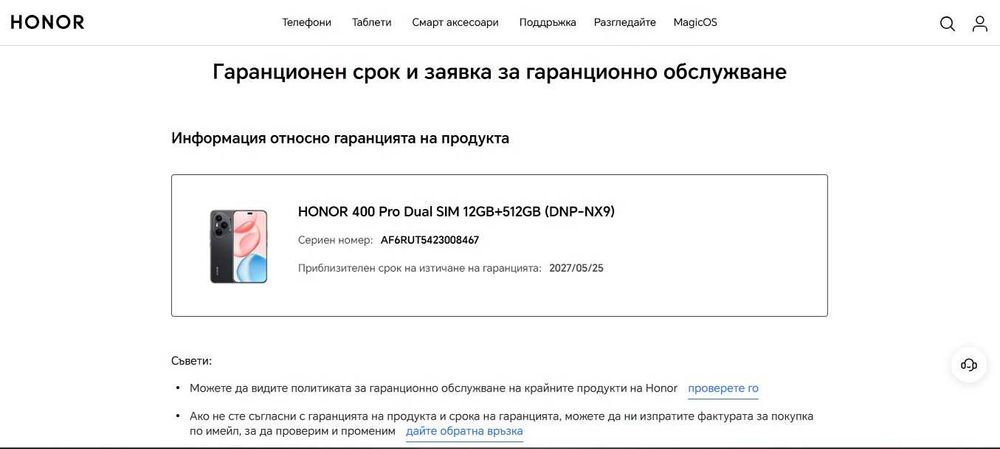
Task: Click the HONOR 400 Pro Dual SIM title
Action: pos(457,212)
